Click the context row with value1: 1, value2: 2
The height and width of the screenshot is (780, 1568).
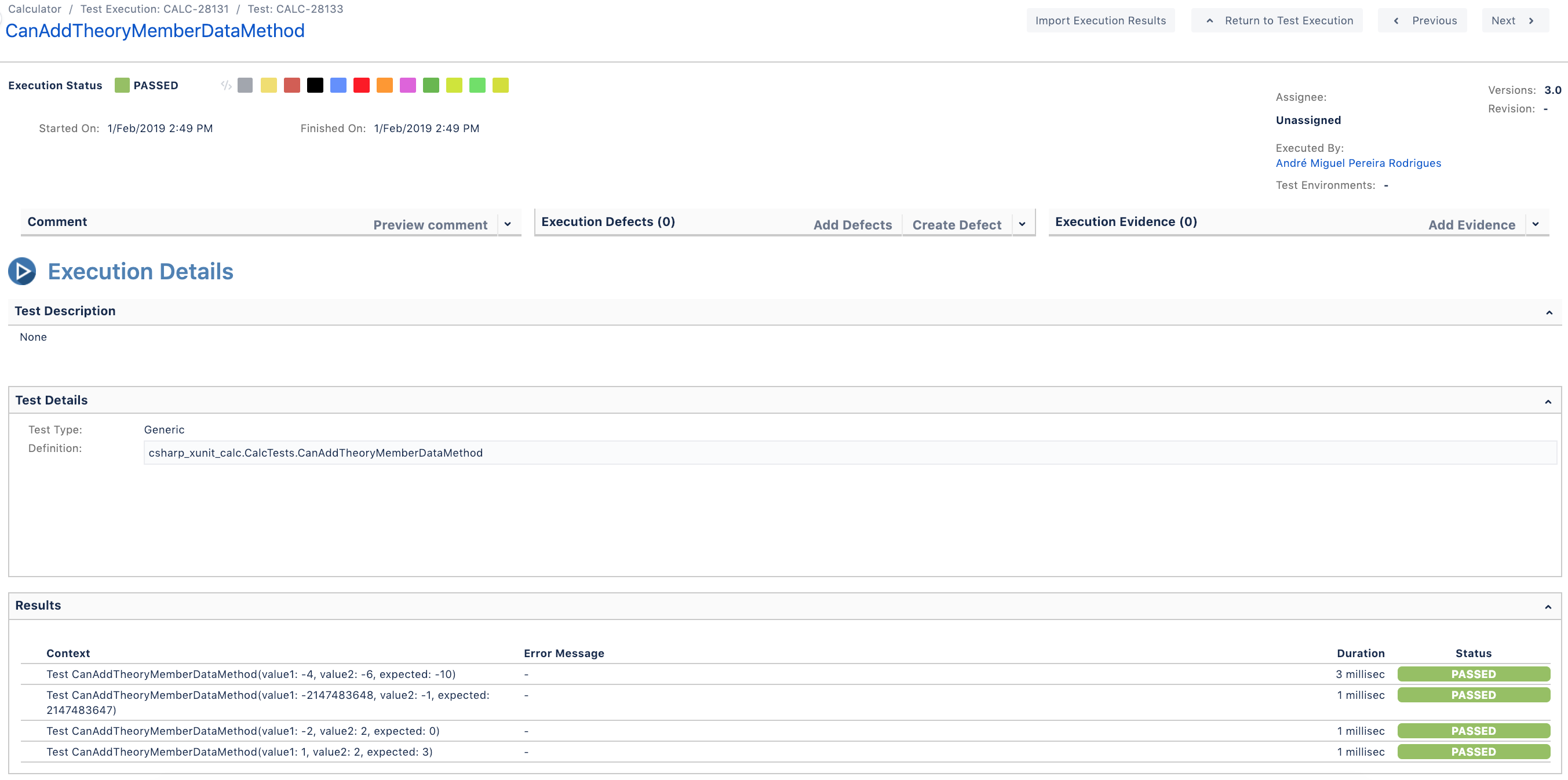tap(785, 752)
